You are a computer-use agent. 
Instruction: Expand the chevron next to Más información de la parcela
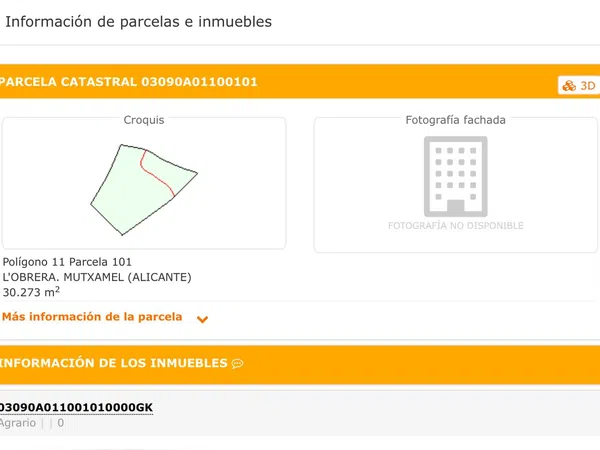pyautogui.click(x=202, y=320)
